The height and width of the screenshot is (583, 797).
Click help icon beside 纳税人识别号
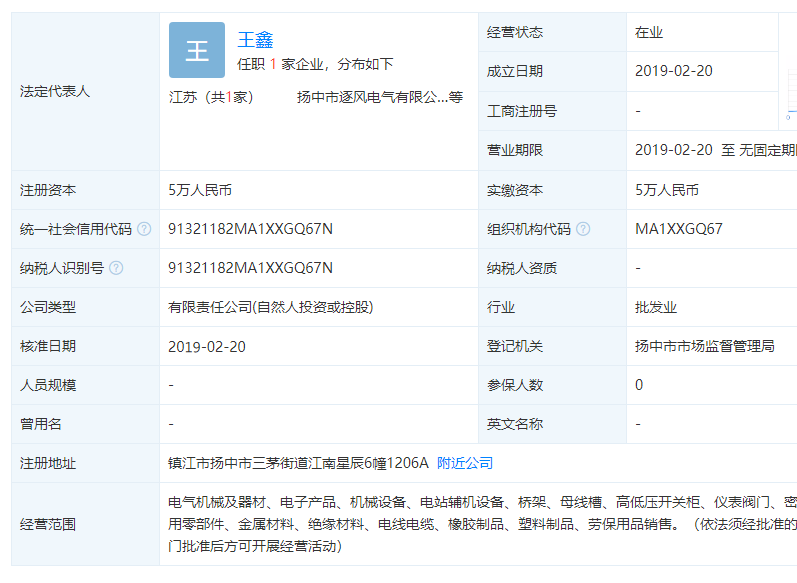116,268
